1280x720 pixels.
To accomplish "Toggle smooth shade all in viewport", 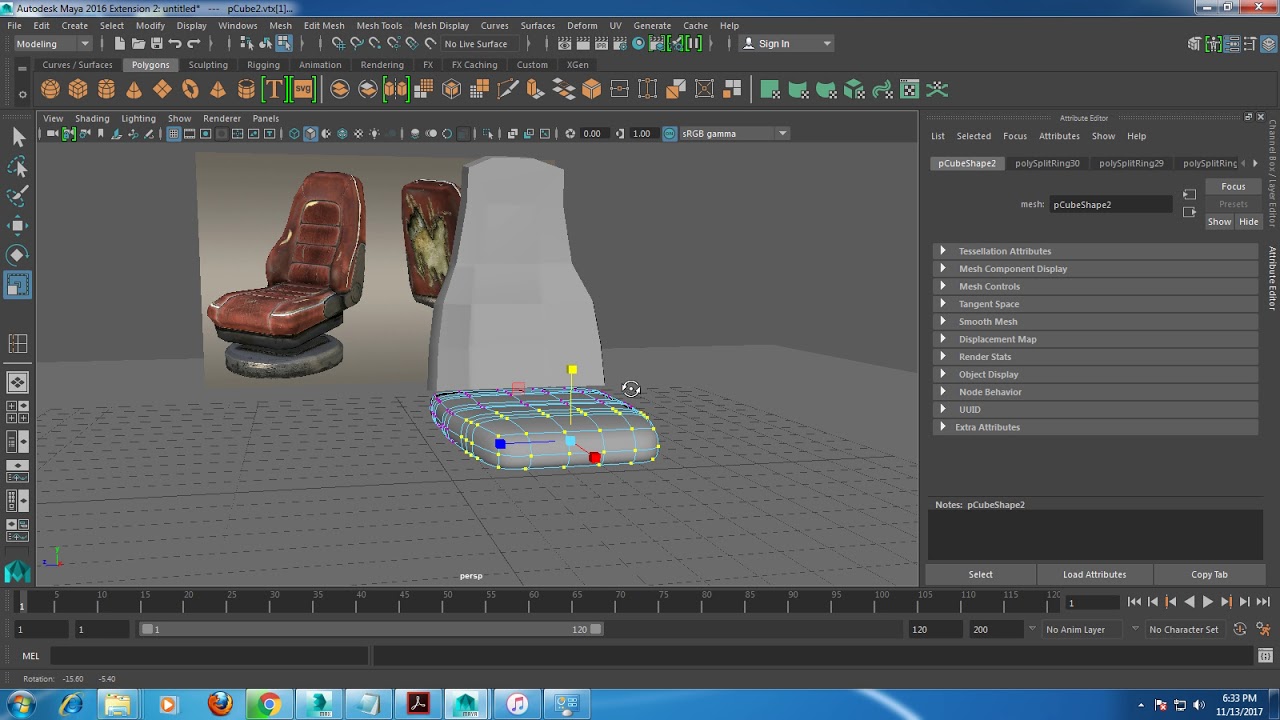I will coord(310,133).
